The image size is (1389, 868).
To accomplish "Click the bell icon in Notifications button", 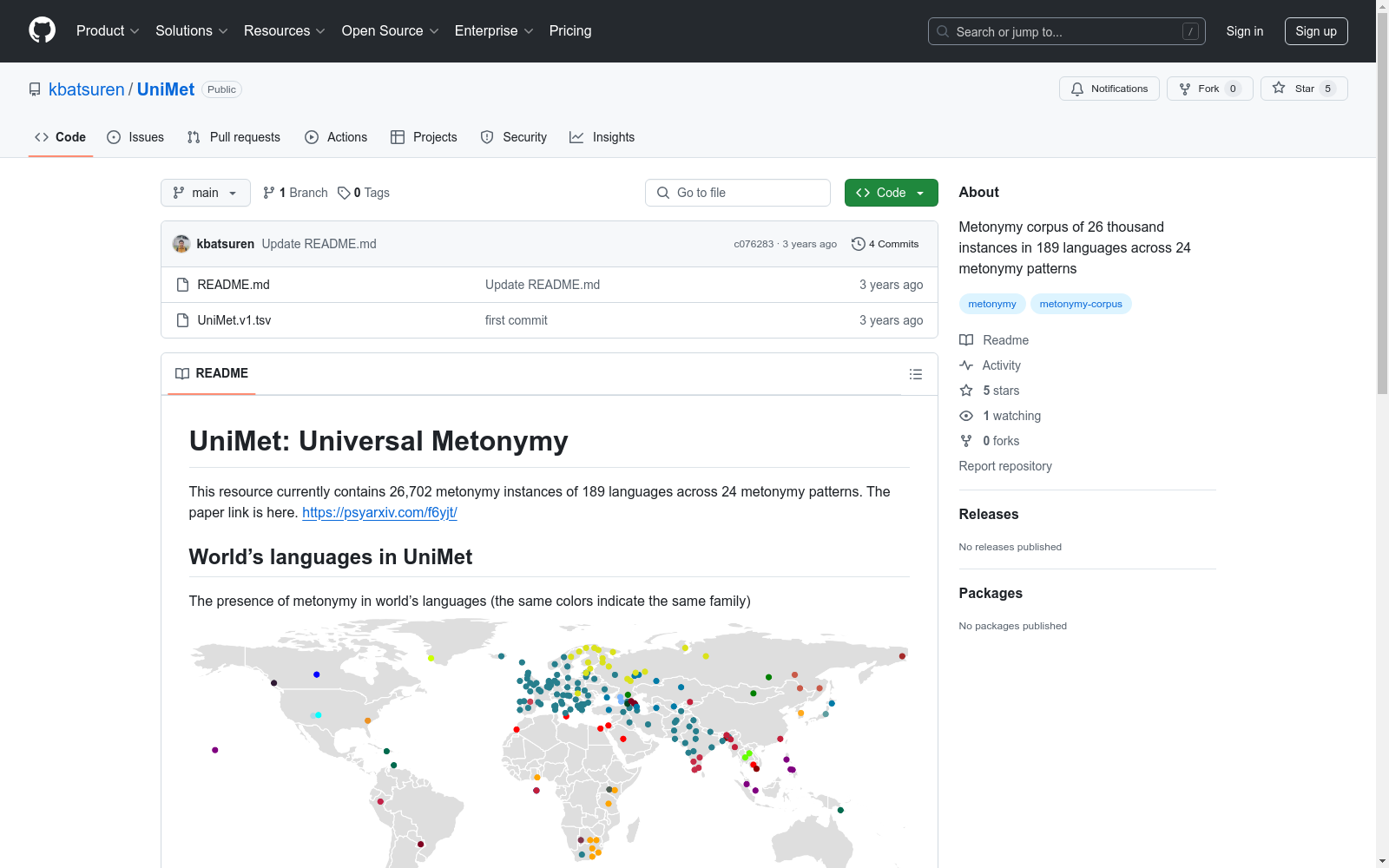I will [x=1077, y=89].
